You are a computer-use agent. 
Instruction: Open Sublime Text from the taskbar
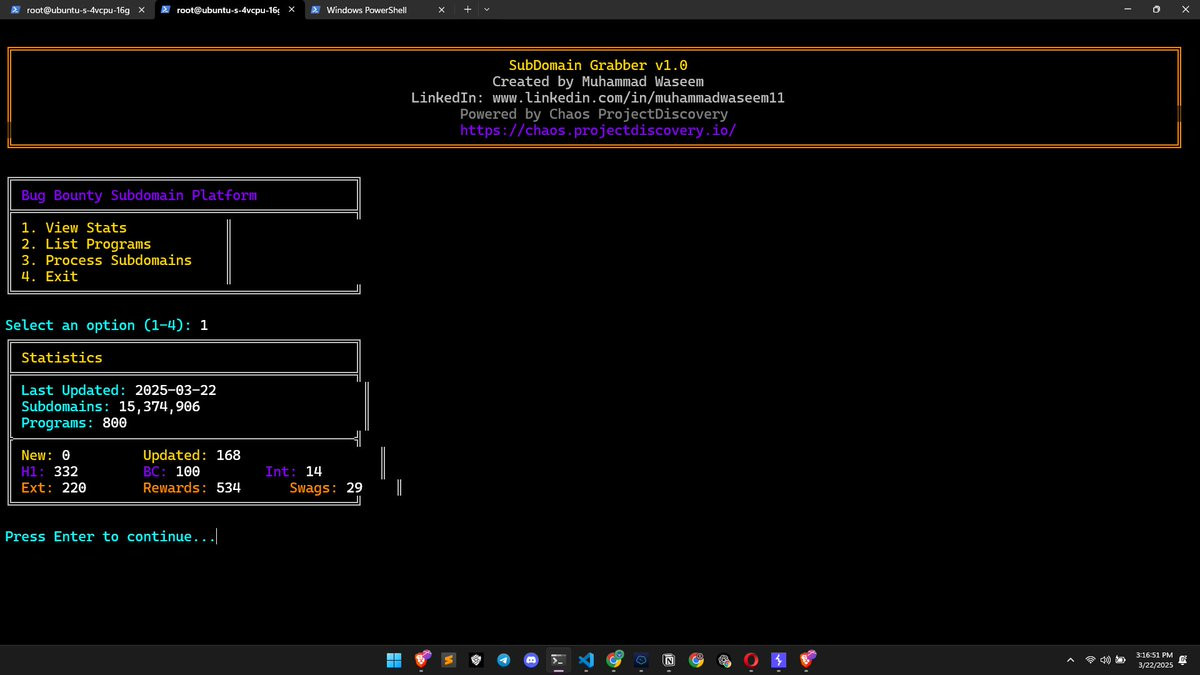point(449,660)
